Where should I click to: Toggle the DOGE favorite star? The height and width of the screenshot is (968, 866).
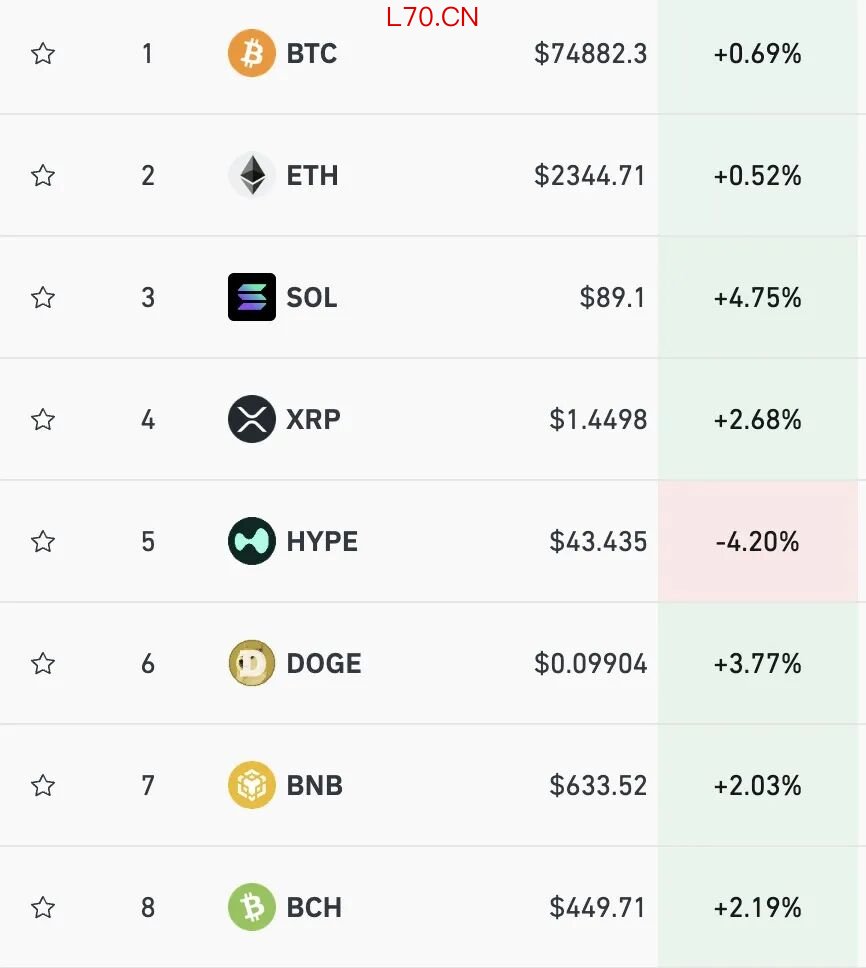pos(43,664)
